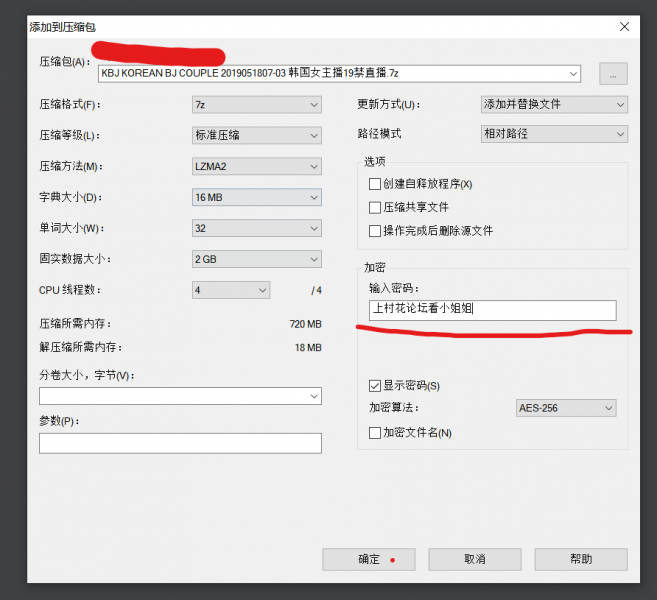Screen dimensions: 657x600
Task: Open the archive name (压缩包) dropdown
Action: pyautogui.click(x=573, y=74)
